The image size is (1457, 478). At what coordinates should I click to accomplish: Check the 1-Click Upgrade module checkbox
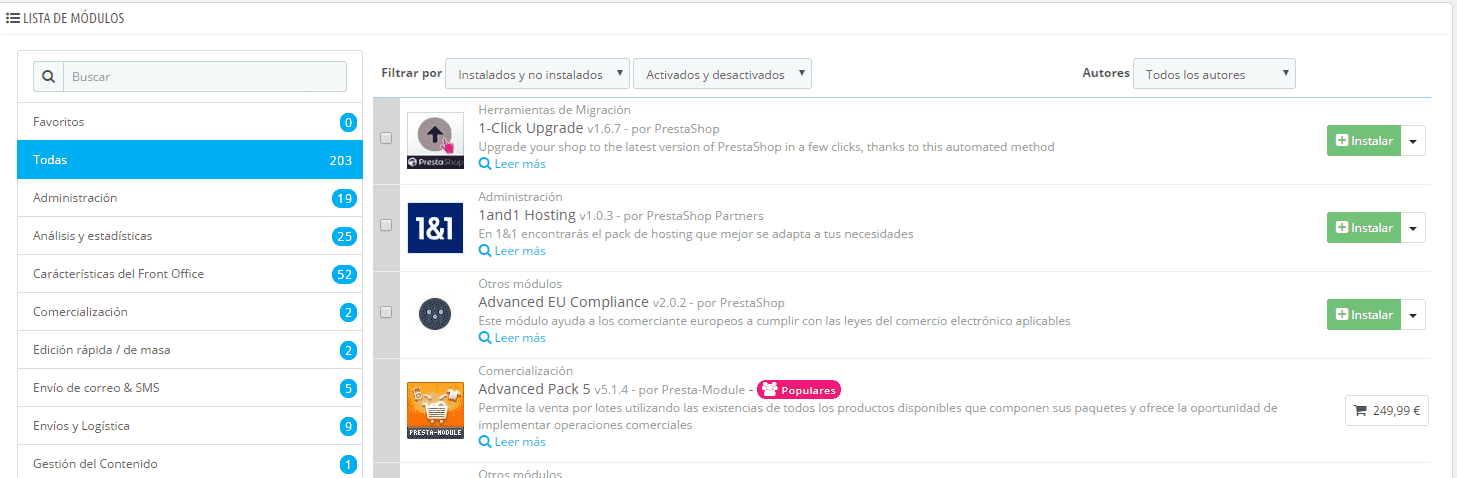click(x=386, y=139)
